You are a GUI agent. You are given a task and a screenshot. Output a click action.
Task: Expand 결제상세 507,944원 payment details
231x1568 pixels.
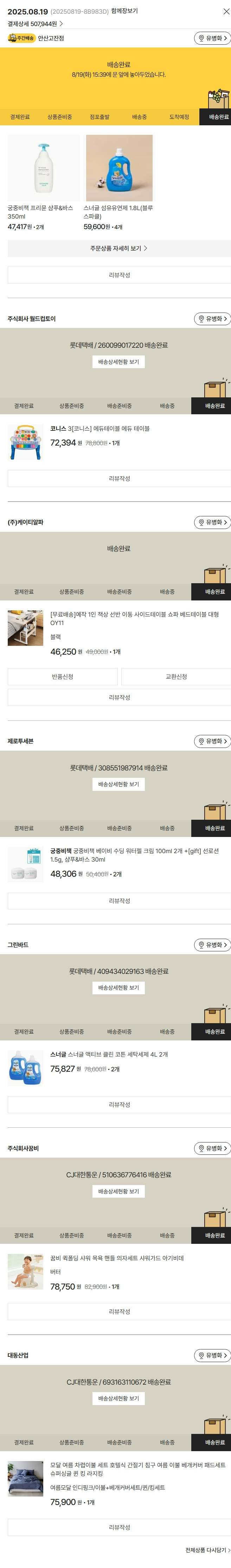35,24
